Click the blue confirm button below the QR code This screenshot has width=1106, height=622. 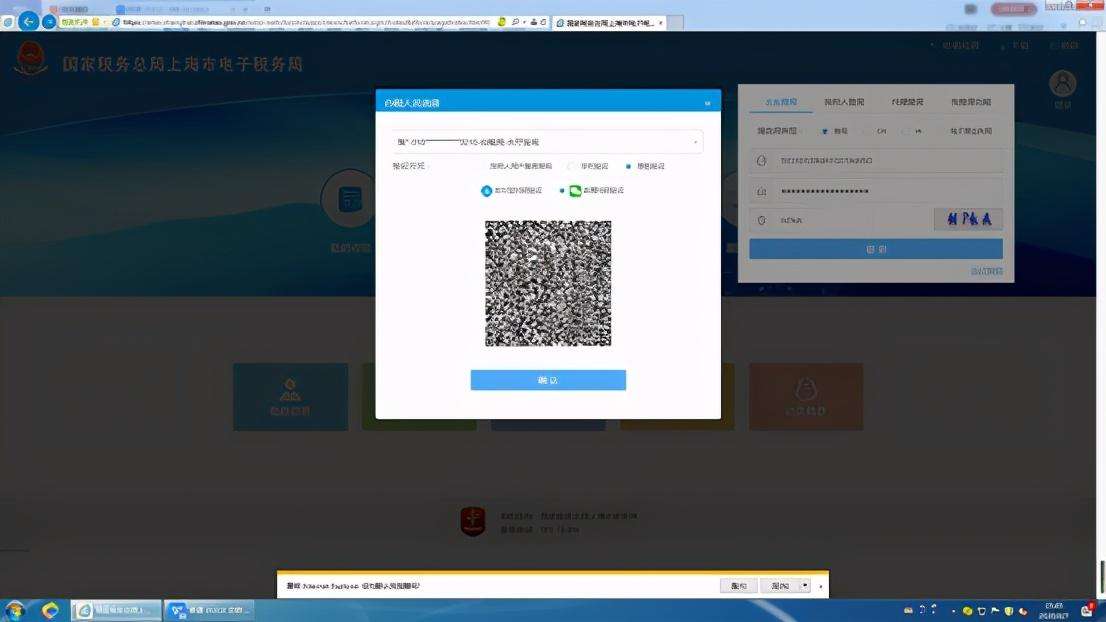coord(548,380)
